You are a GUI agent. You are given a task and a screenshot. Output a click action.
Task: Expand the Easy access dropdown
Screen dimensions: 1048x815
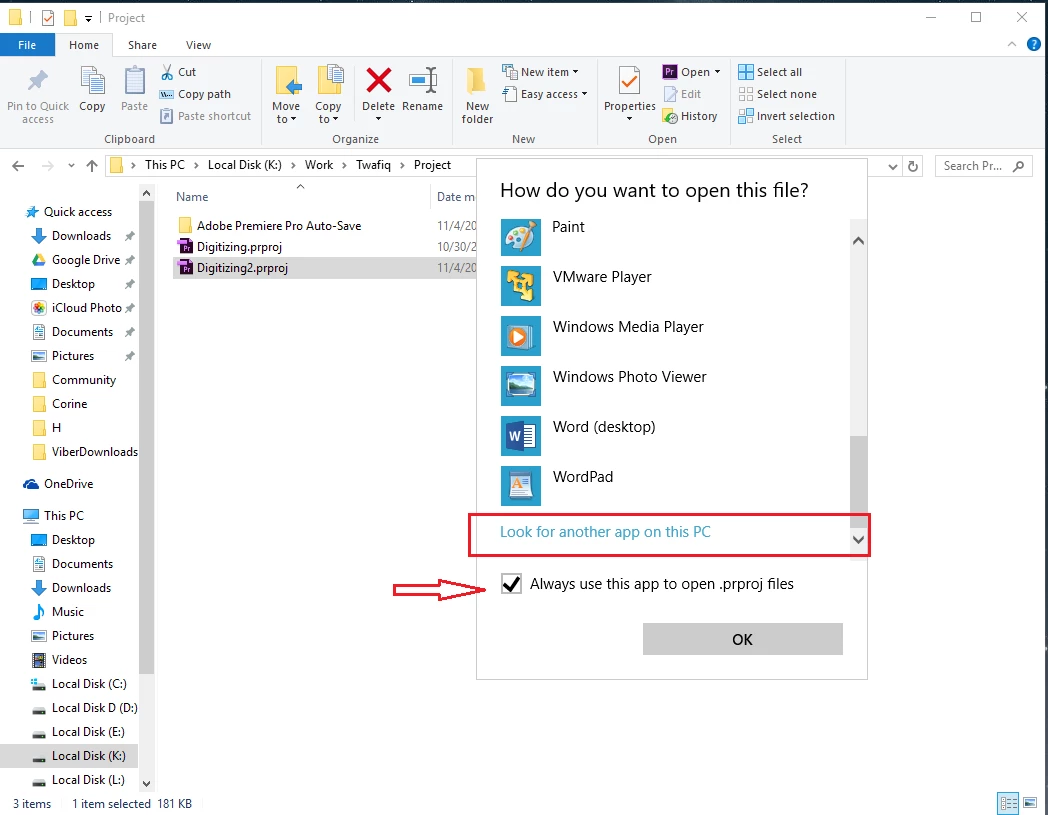coord(584,94)
